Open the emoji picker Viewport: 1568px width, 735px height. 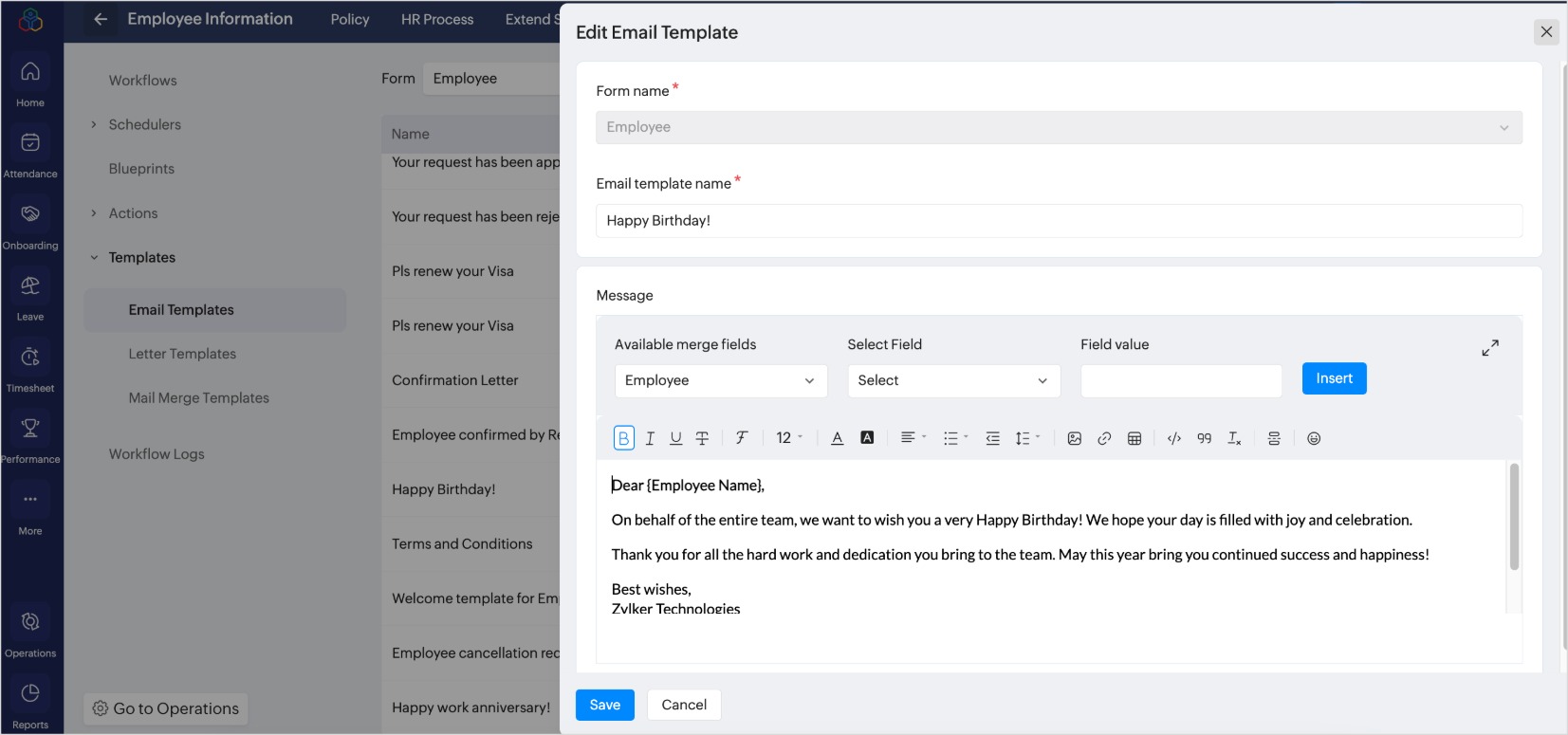click(x=1314, y=438)
